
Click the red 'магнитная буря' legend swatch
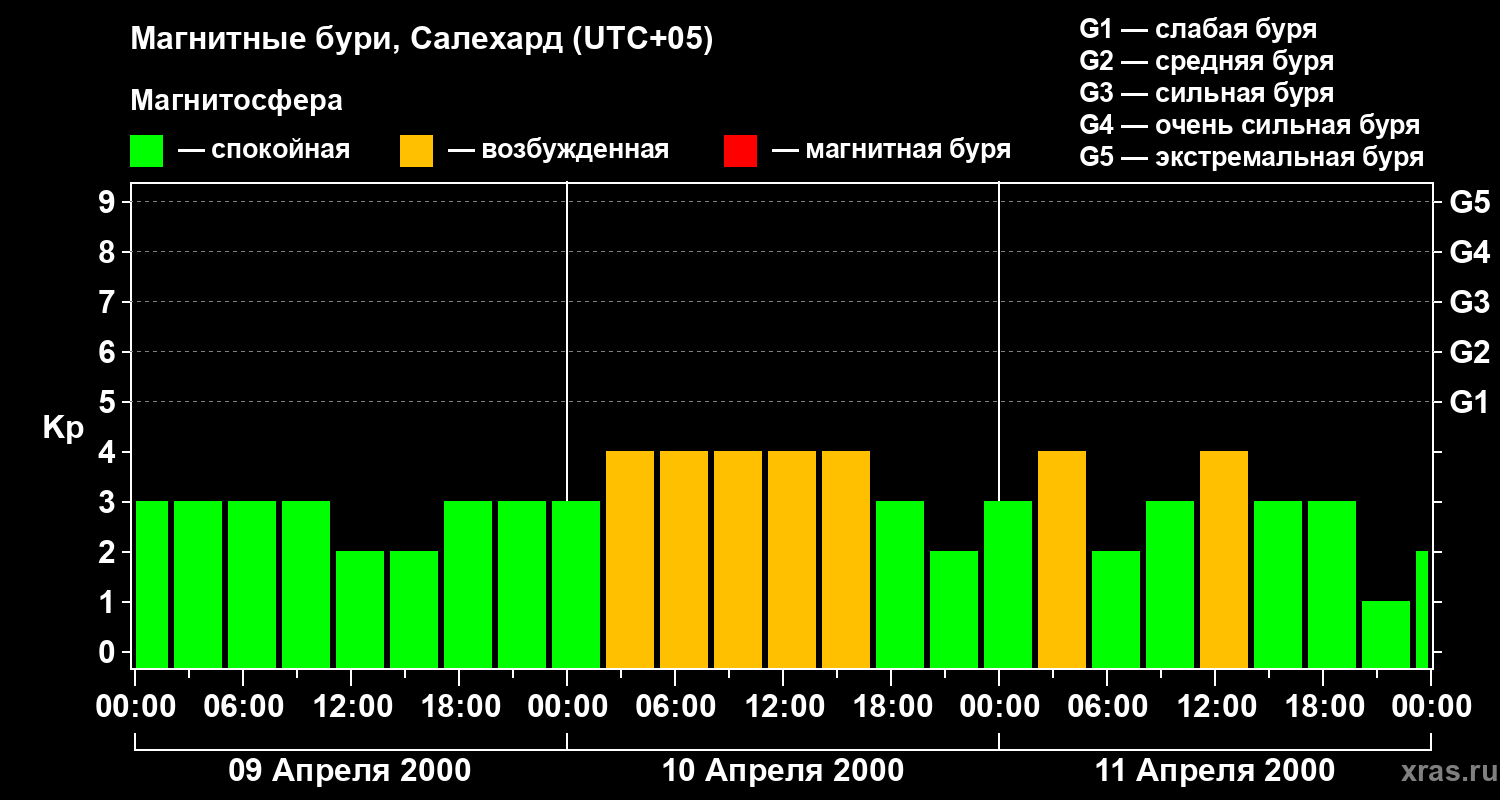click(x=740, y=151)
